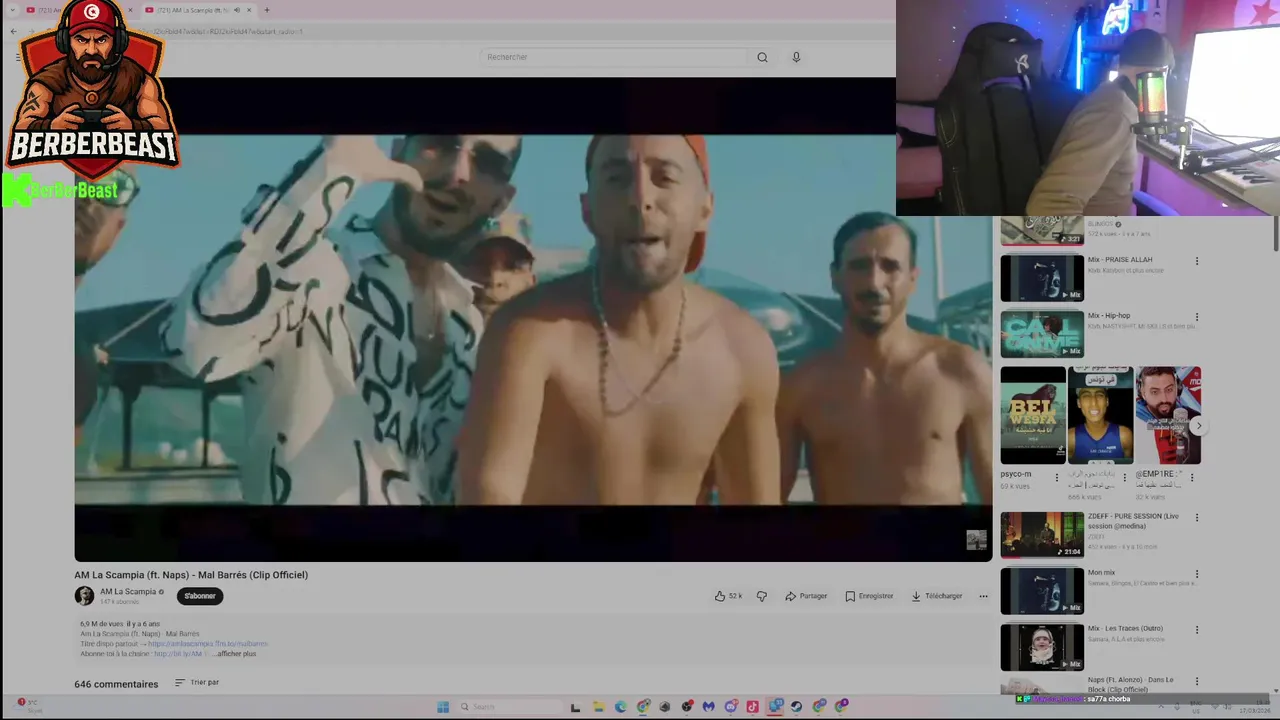Open options for @EMP1RE short
This screenshot has width=1280, height=720.
tap(1192, 478)
